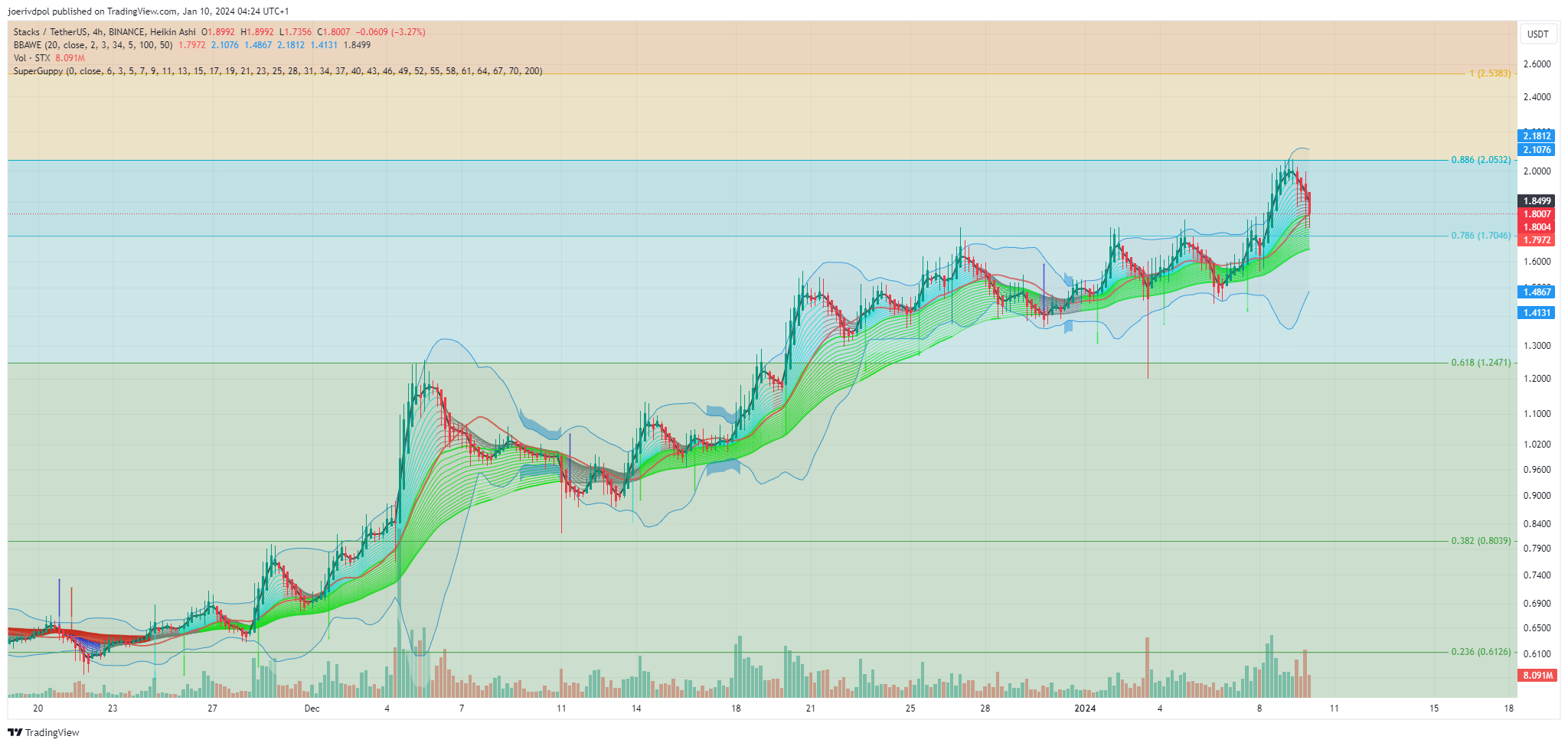Click the '2024' label on time axis
The height and width of the screenshot is (746, 1568).
point(1085,709)
